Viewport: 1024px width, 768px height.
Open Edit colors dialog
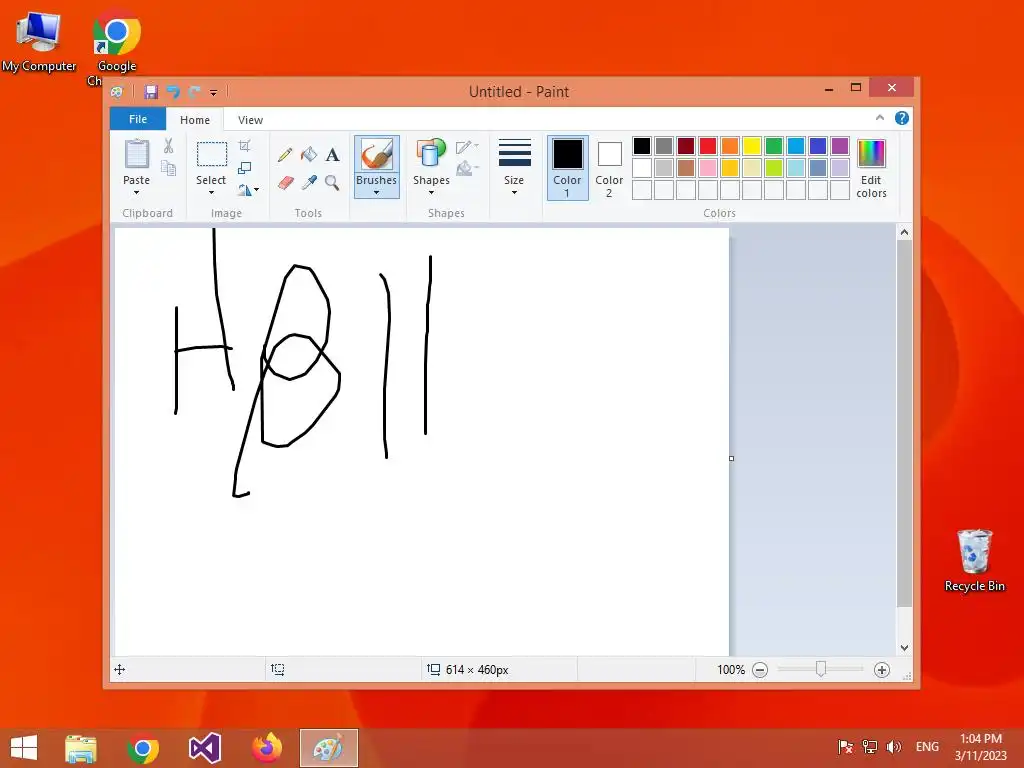871,168
